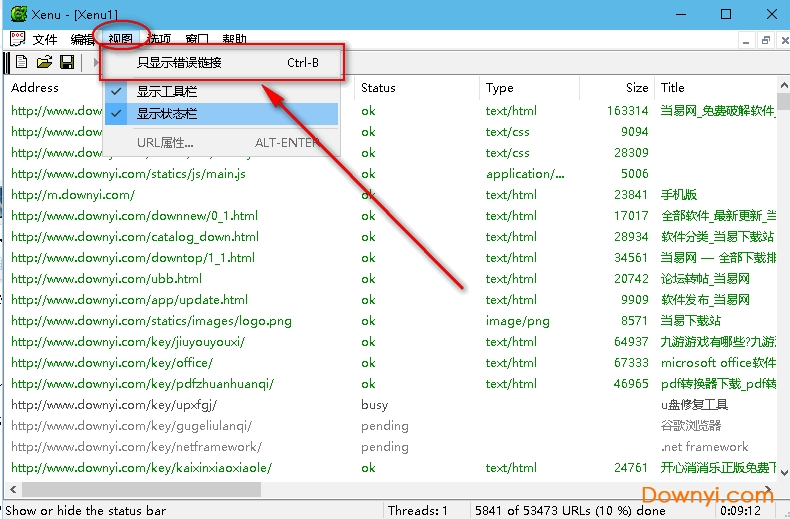Open the 文件 menu

45,40
